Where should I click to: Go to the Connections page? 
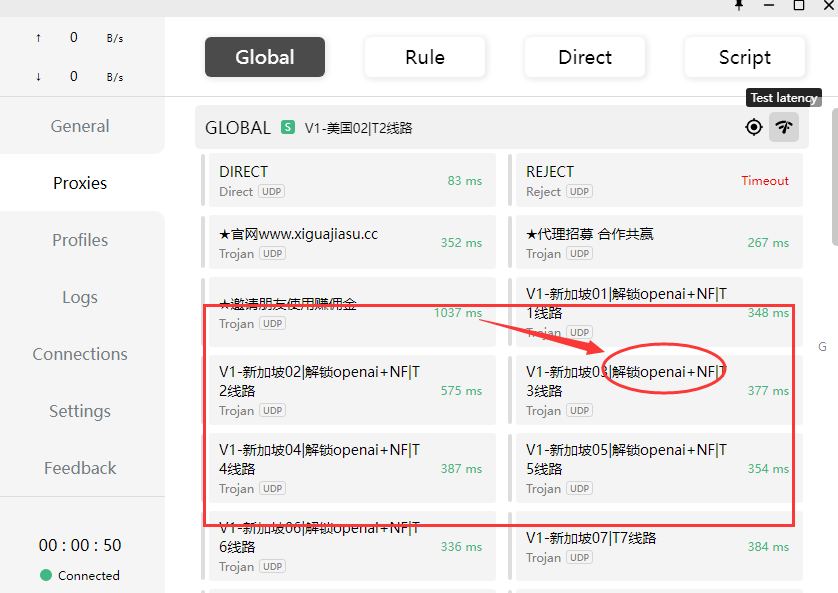click(x=80, y=354)
